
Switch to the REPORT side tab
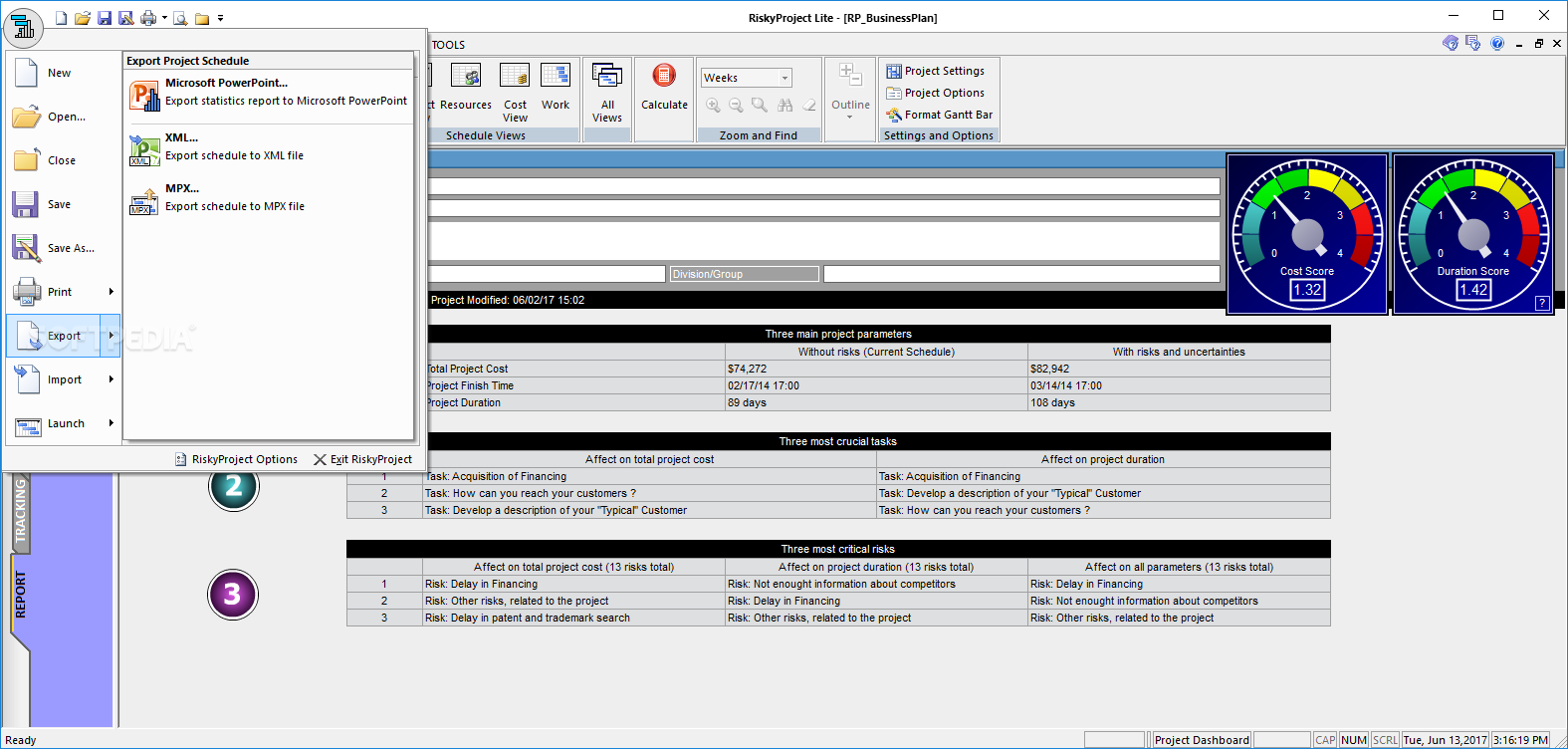tap(20, 596)
